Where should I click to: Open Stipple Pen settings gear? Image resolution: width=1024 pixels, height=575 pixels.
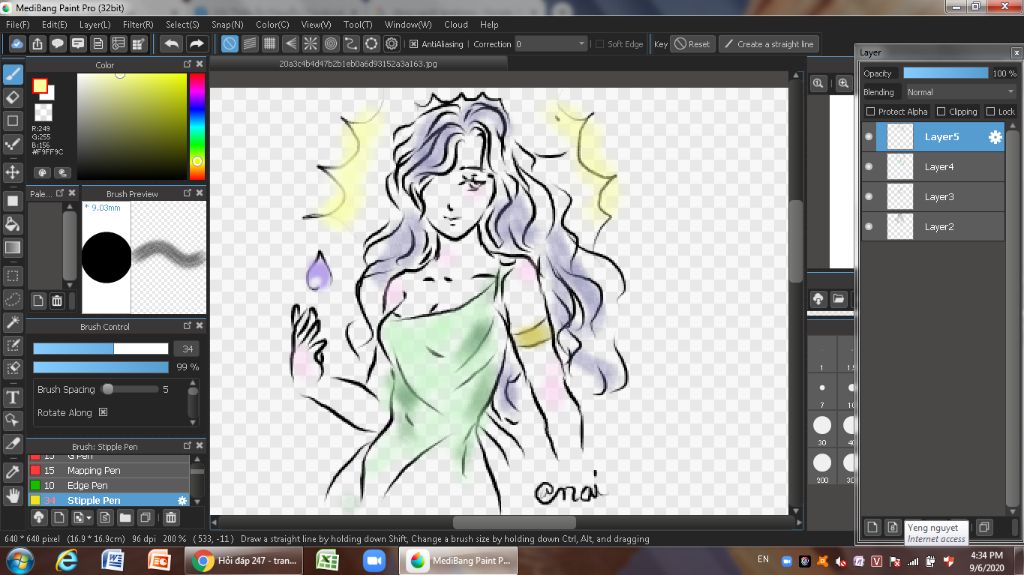point(182,501)
